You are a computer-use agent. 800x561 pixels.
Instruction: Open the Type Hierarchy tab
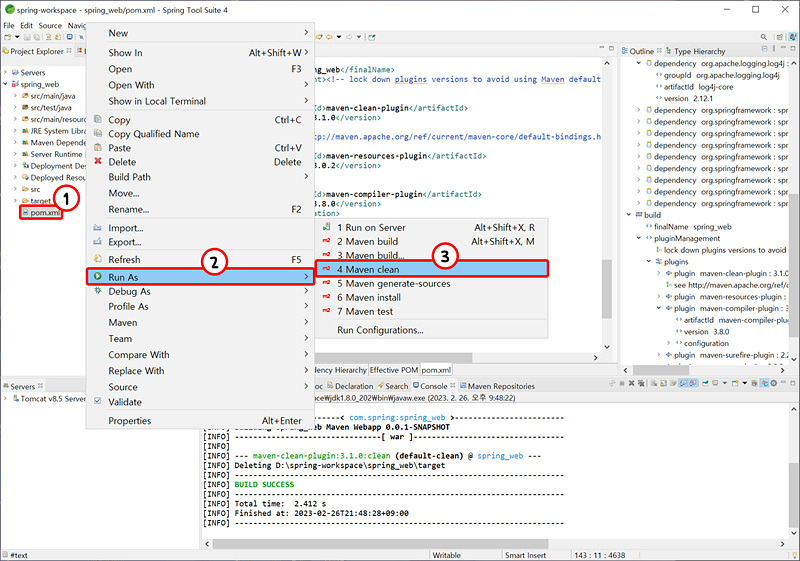(x=695, y=51)
